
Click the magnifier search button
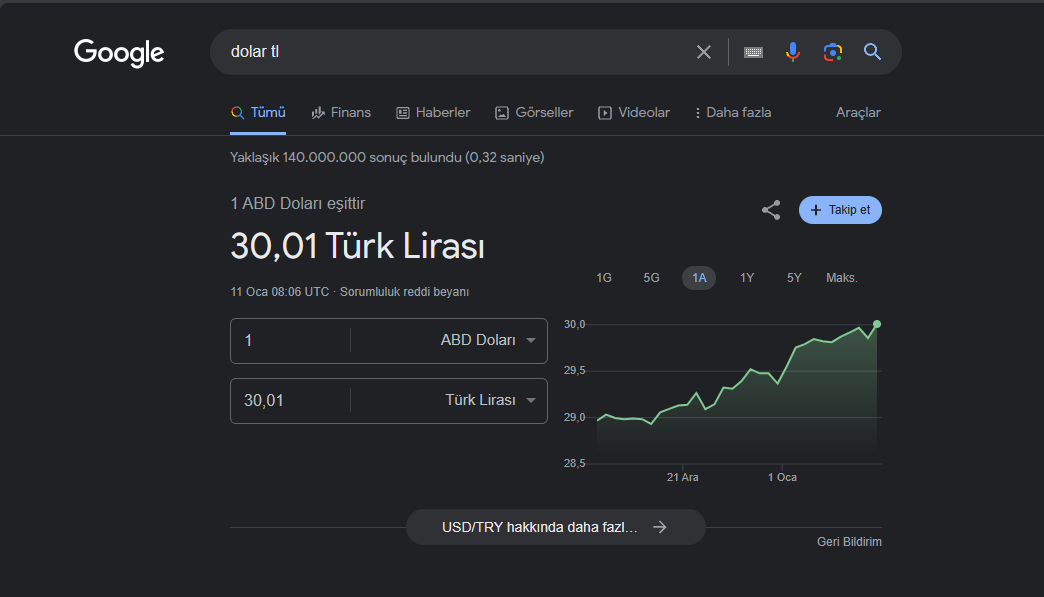[872, 52]
